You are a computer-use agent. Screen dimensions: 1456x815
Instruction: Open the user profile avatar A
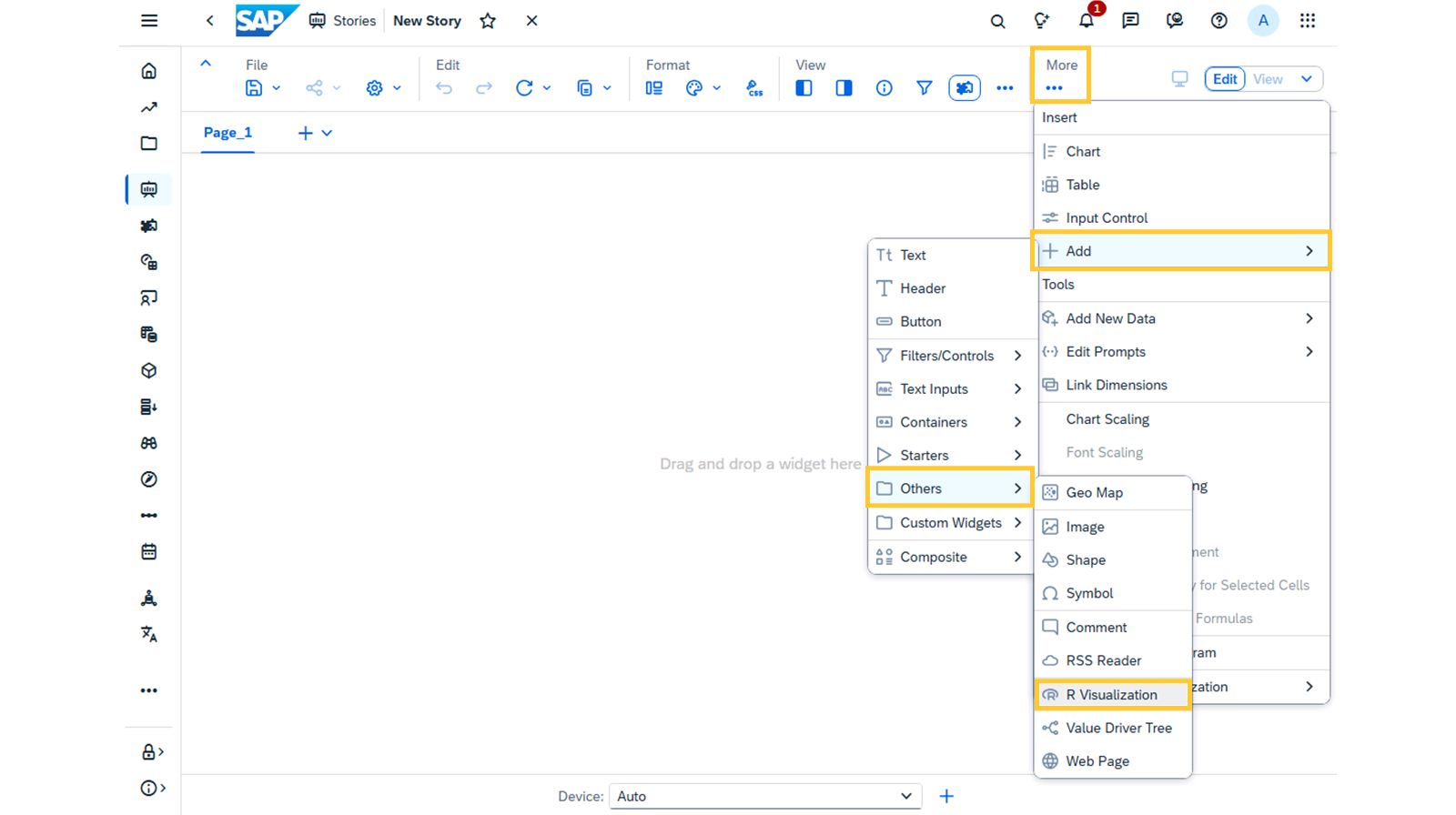1263,20
